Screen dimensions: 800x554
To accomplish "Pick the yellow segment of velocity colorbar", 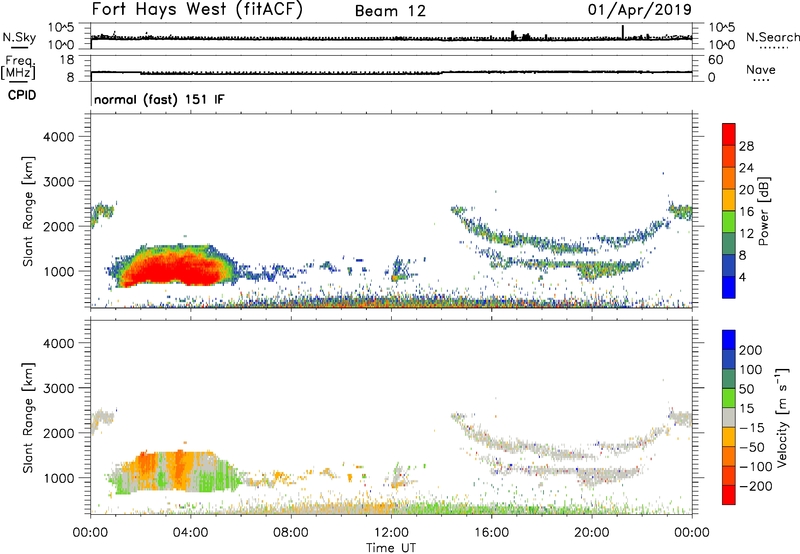I will click(x=729, y=437).
